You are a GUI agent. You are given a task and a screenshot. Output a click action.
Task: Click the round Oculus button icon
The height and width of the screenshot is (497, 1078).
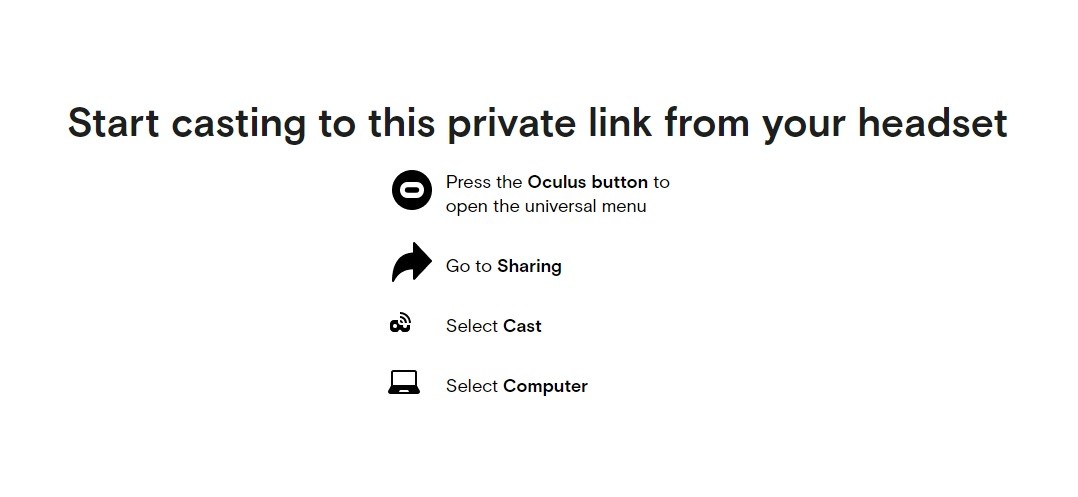(x=411, y=190)
